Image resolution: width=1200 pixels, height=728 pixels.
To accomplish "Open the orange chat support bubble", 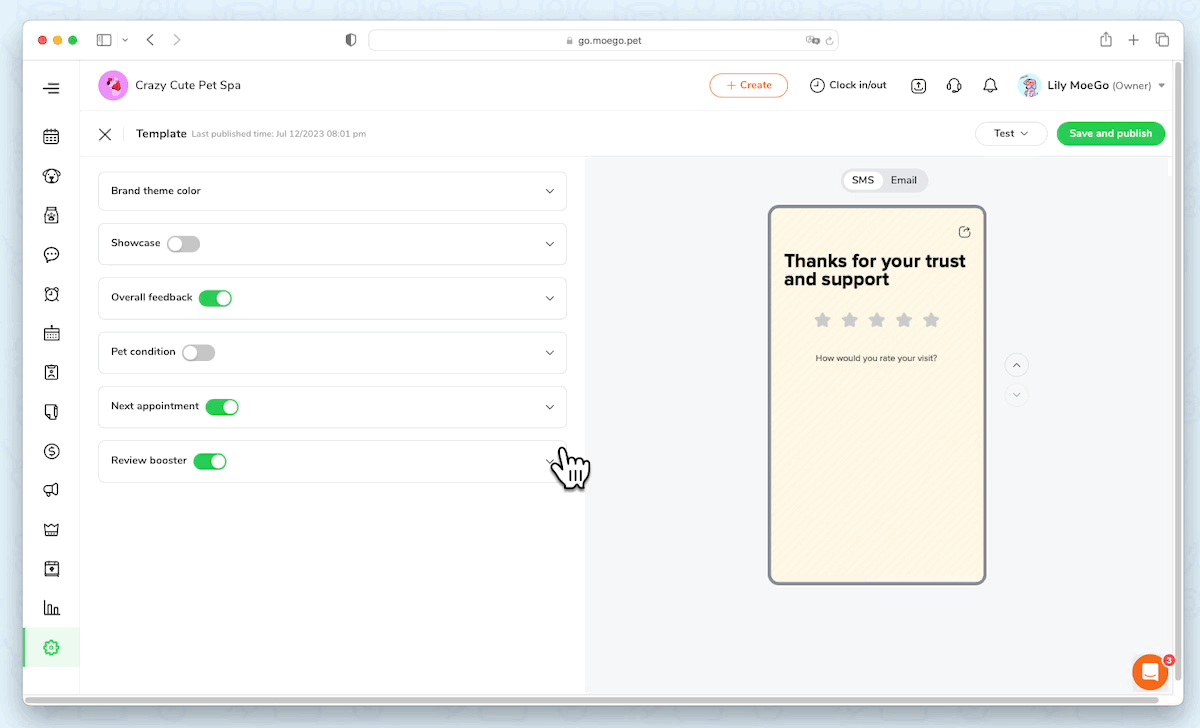I will 1150,672.
